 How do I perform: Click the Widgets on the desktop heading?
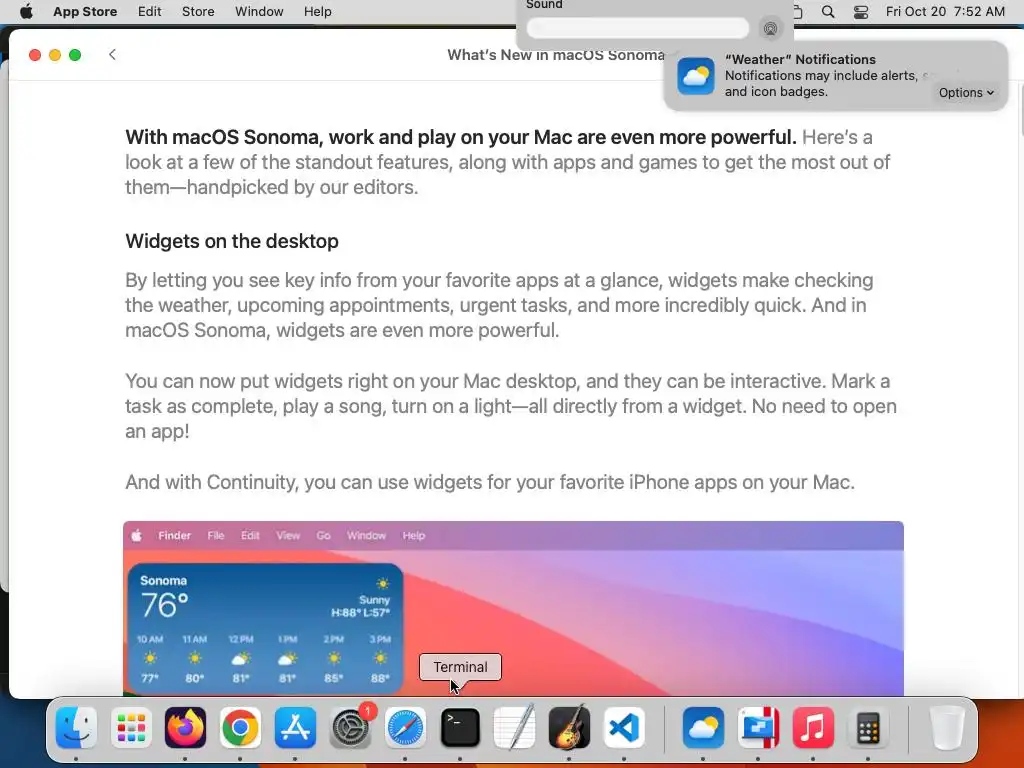point(232,241)
